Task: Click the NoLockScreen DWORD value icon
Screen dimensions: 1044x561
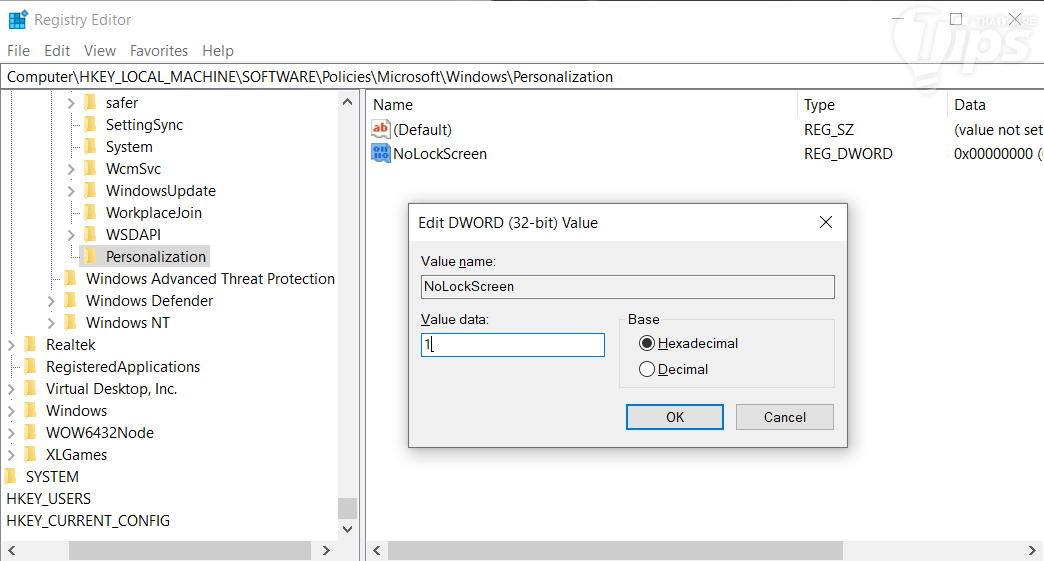Action: coord(381,154)
